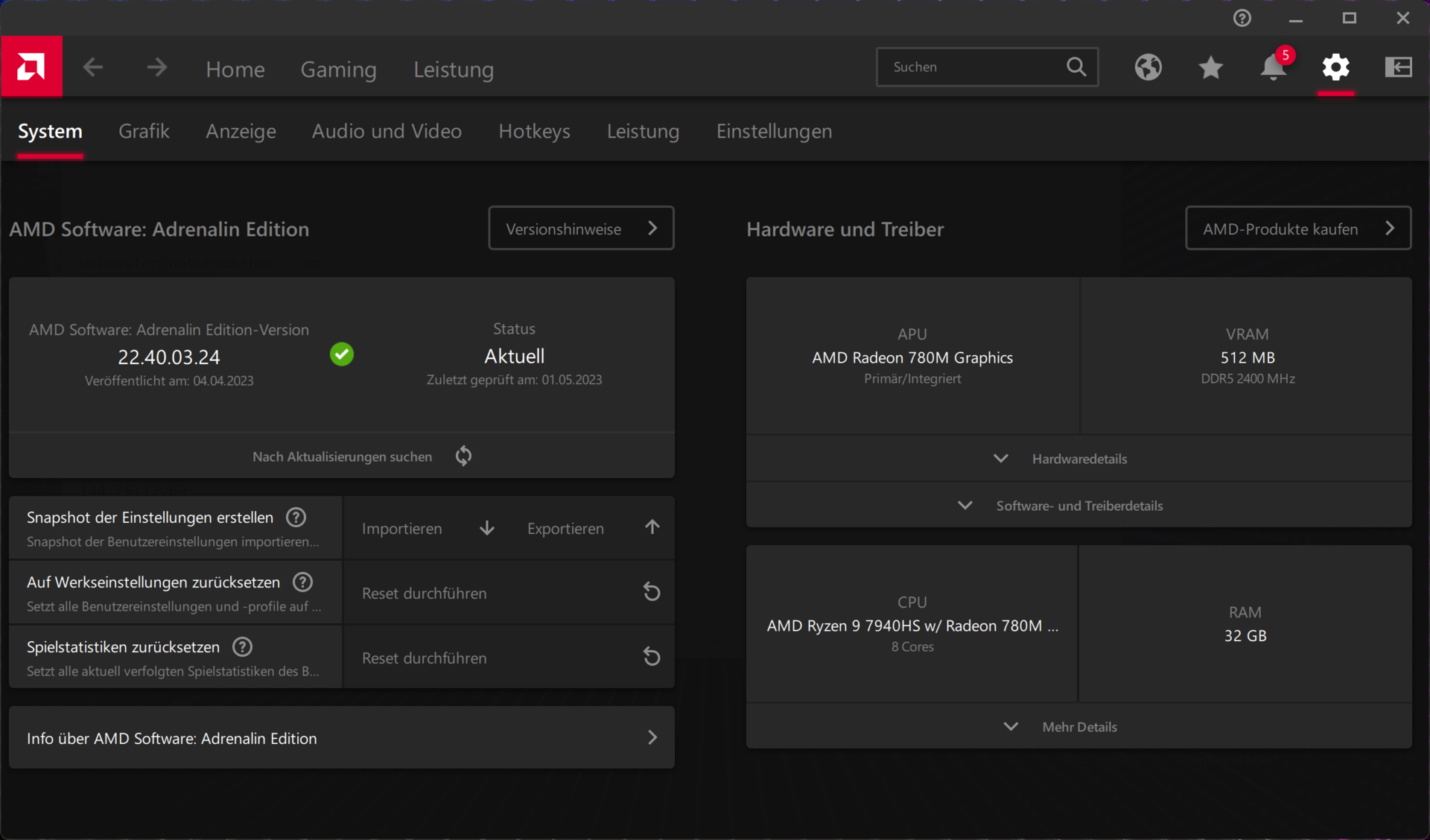Image resolution: width=1430 pixels, height=840 pixels.
Task: Open Info über AMD Software: Adrenalin Edition
Action: click(341, 738)
